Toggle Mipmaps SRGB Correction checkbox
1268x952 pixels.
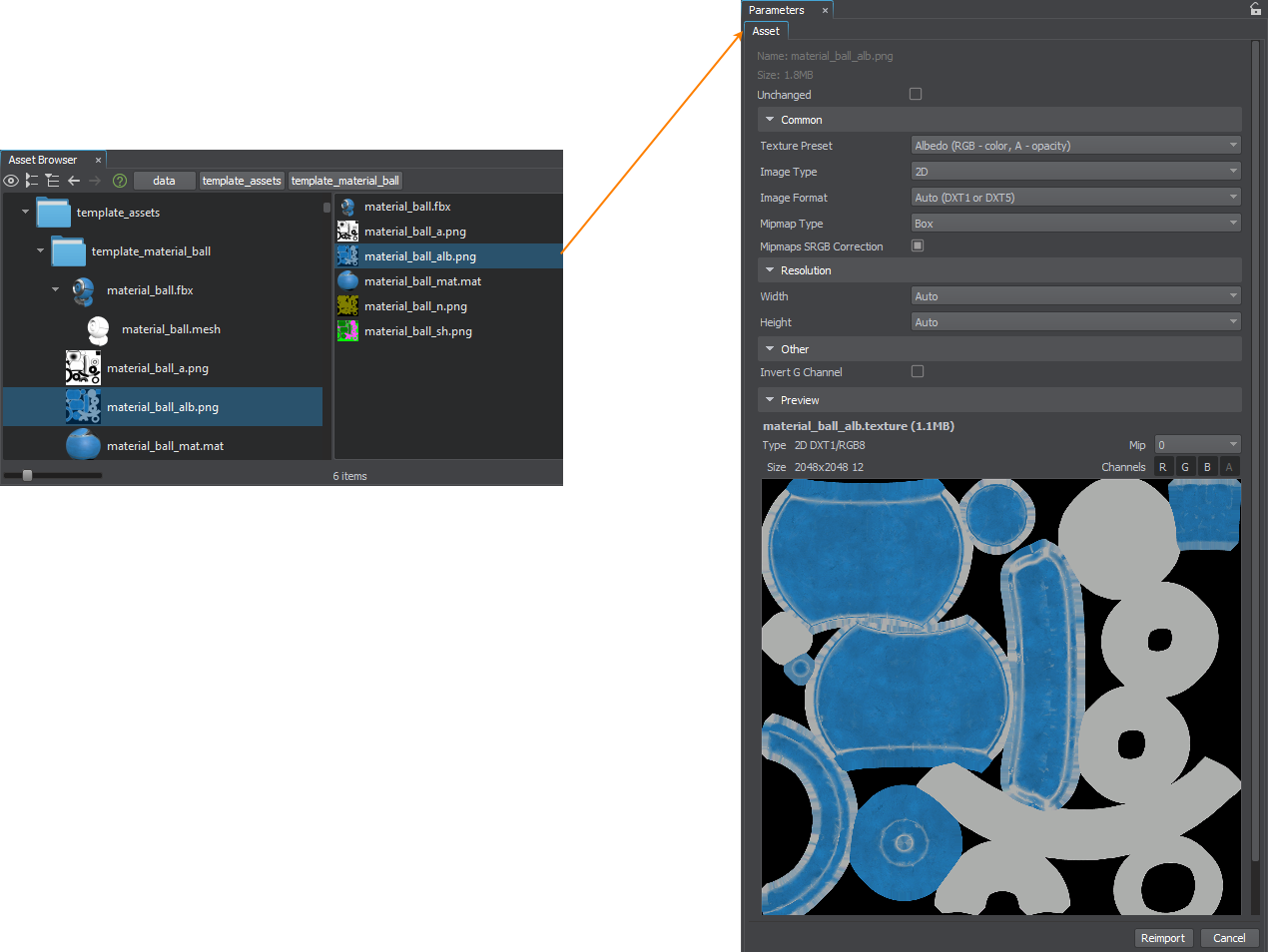pos(918,245)
